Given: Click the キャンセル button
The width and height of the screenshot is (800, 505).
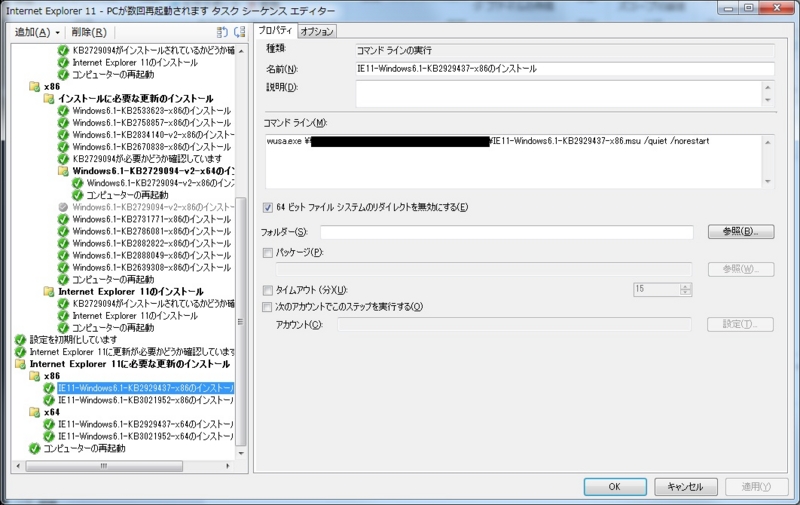Looking at the screenshot, I should pyautogui.click(x=686, y=487).
